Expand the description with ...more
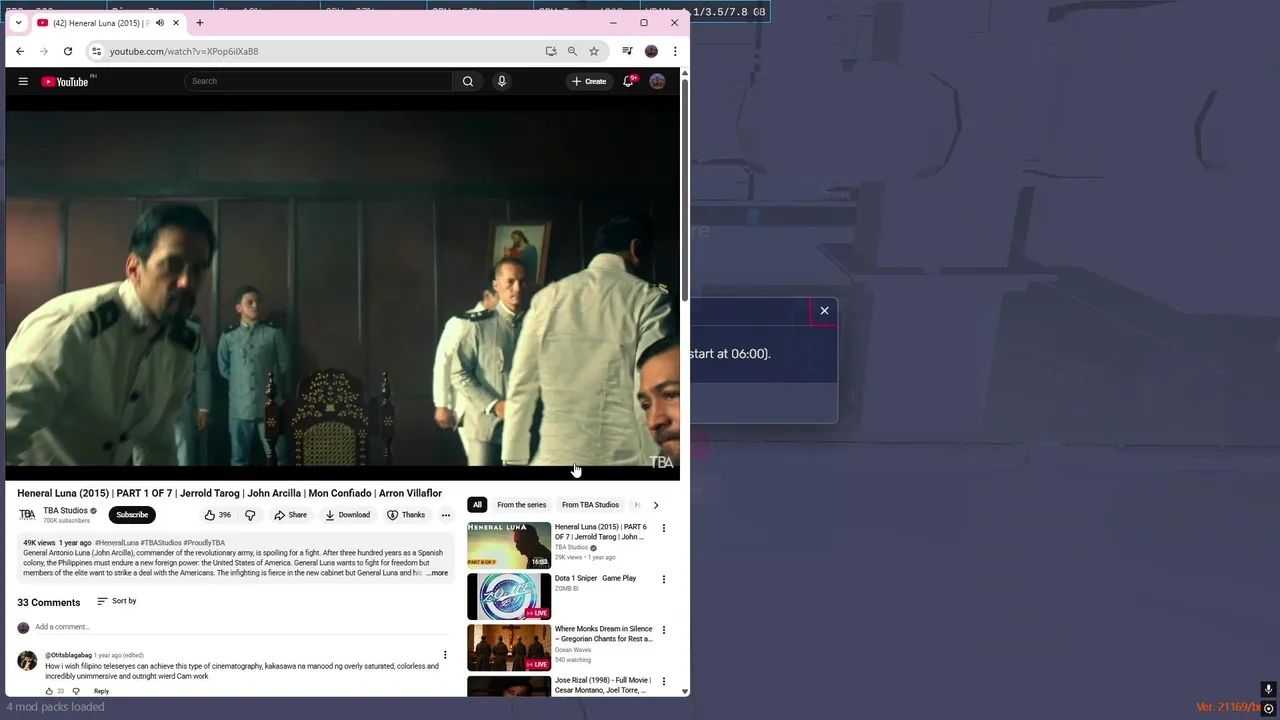 tap(437, 573)
